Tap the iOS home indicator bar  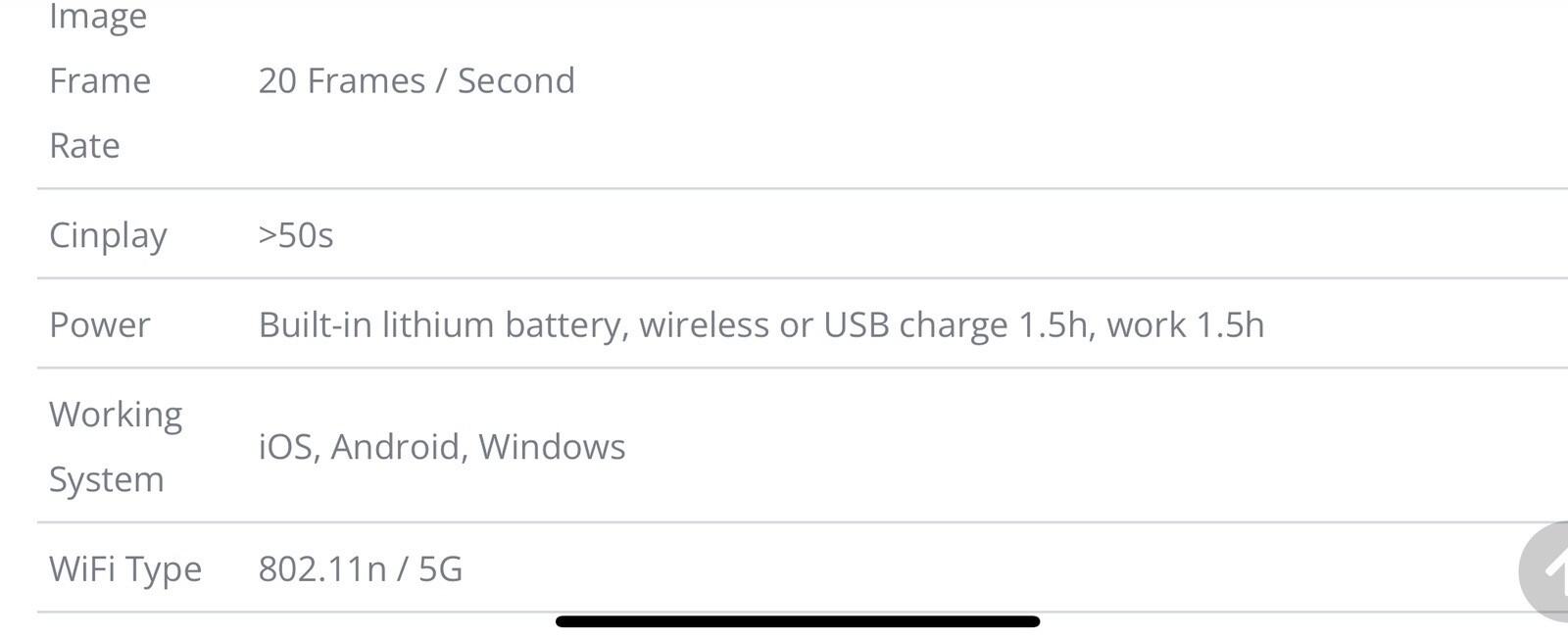[798, 621]
